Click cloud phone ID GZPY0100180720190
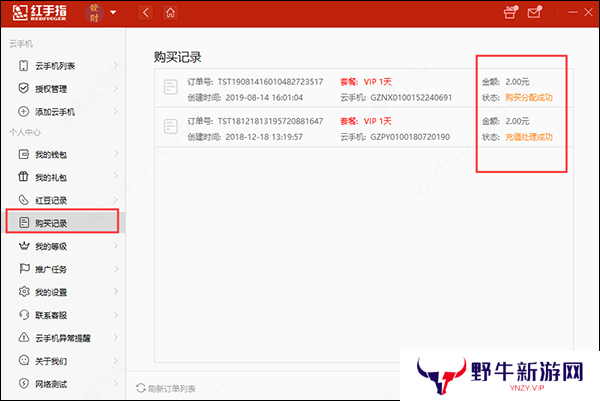The height and width of the screenshot is (401, 600). (x=410, y=137)
